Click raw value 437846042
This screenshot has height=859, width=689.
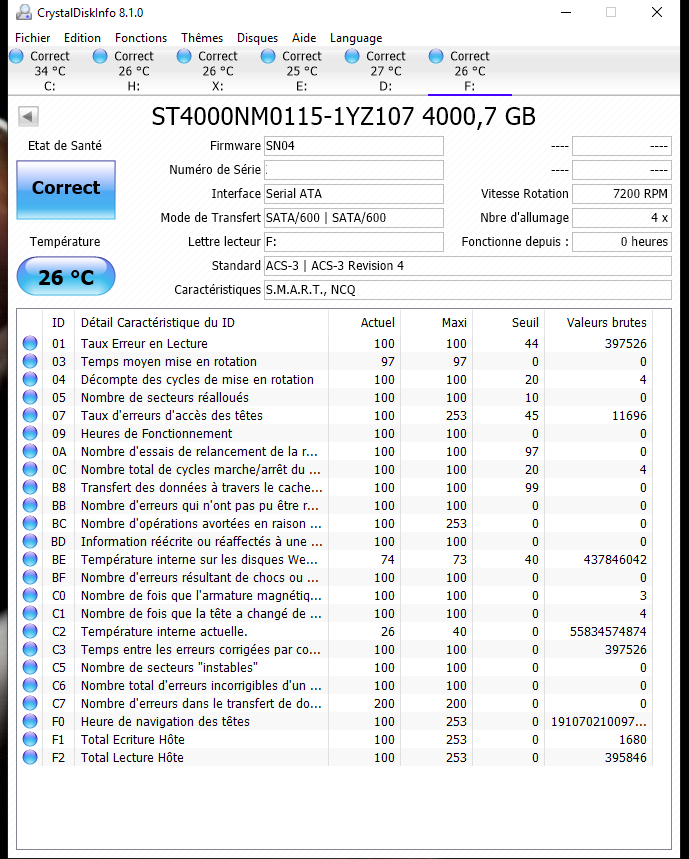tap(615, 559)
